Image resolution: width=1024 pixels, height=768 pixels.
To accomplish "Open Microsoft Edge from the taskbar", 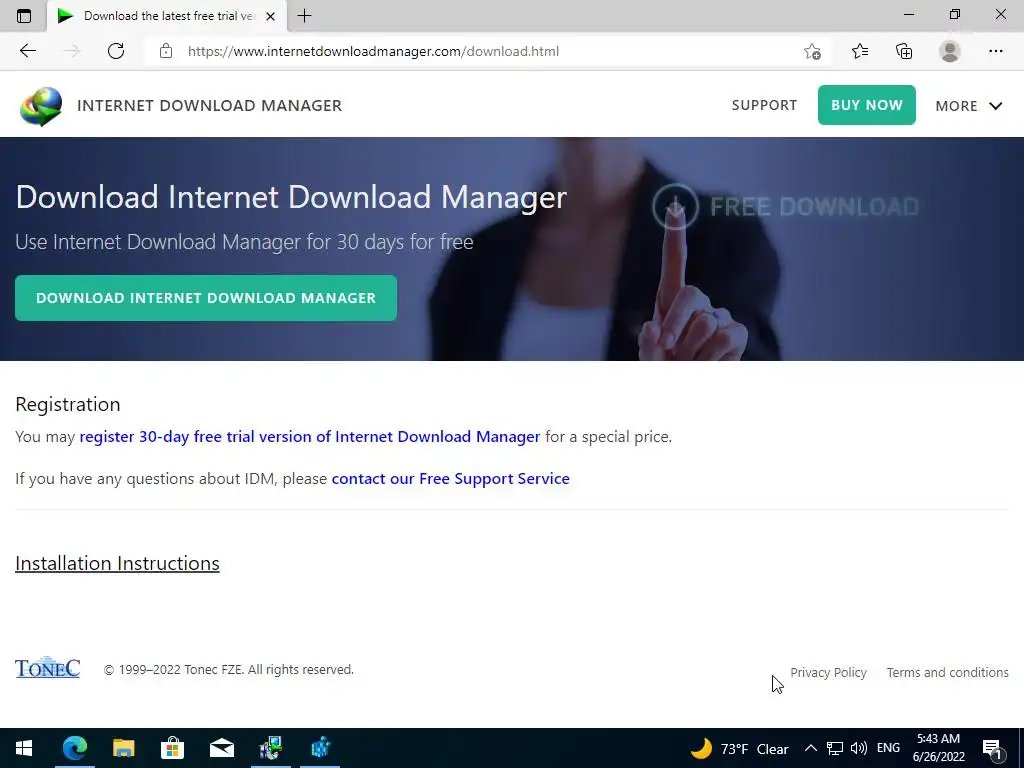I will [74, 748].
